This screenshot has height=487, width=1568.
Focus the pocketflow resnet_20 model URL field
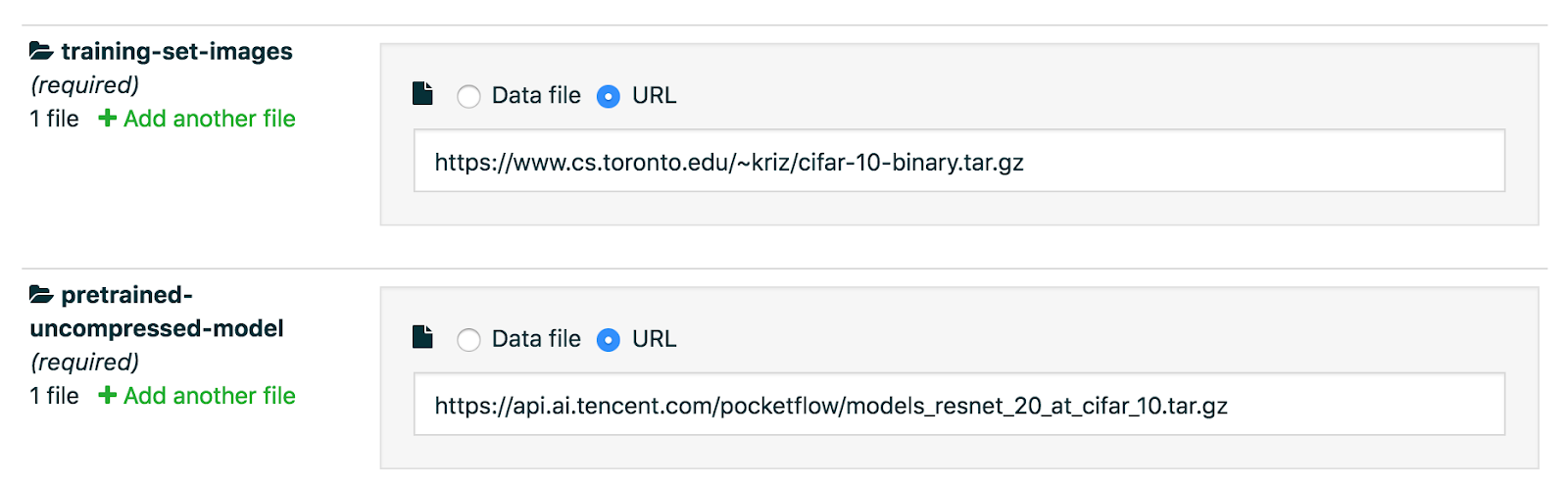959,404
